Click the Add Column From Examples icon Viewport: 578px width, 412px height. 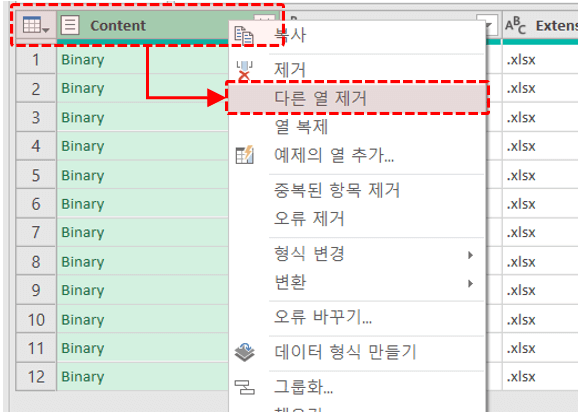click(x=244, y=155)
